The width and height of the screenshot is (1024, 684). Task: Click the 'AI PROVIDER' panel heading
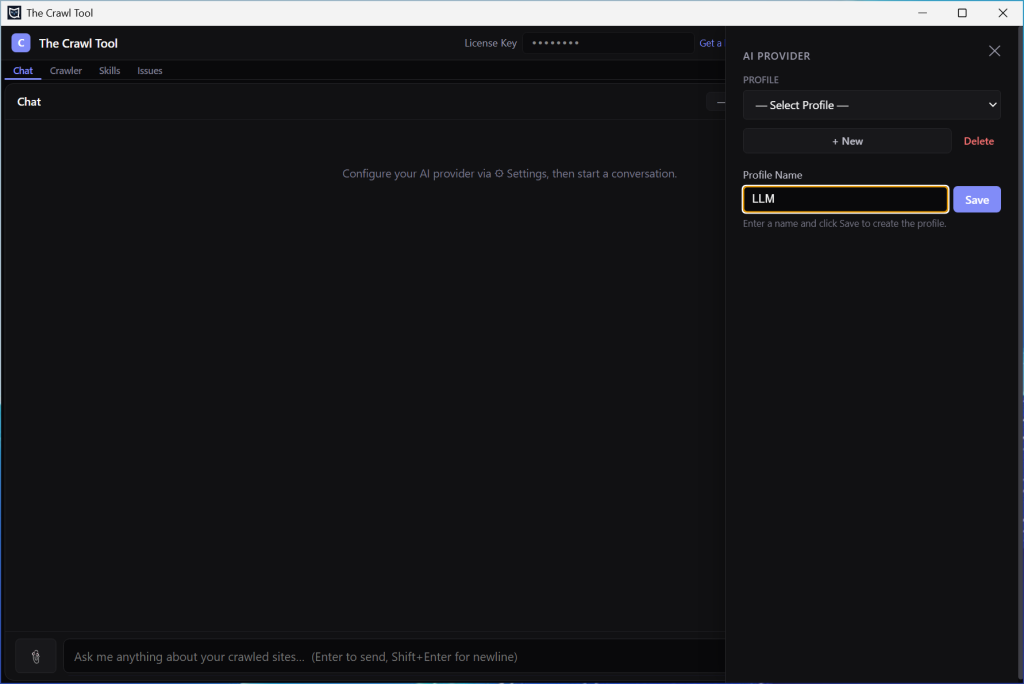pos(776,56)
